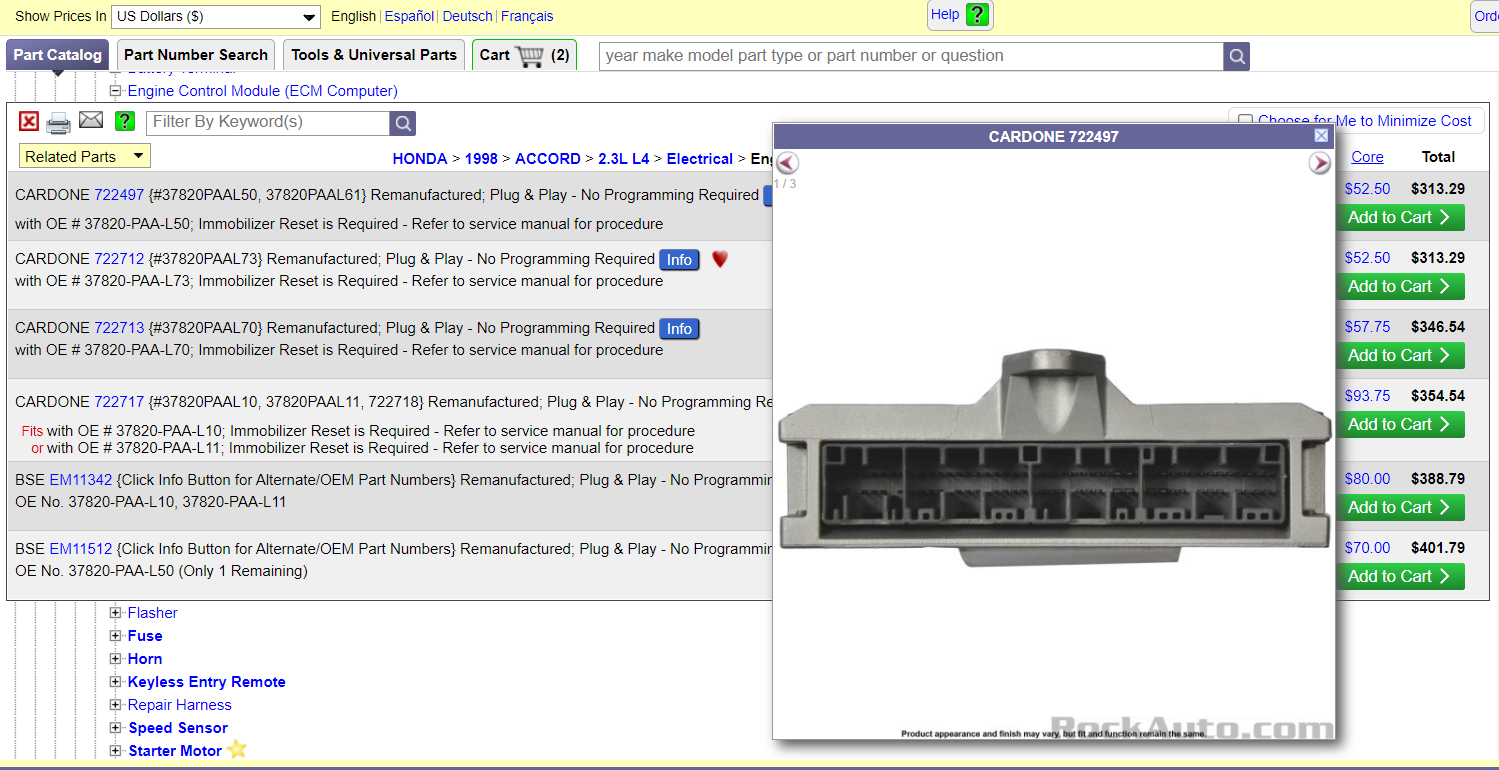This screenshot has width=1499, height=770.
Task: Print the parts list via printer icon
Action: pos(59,122)
